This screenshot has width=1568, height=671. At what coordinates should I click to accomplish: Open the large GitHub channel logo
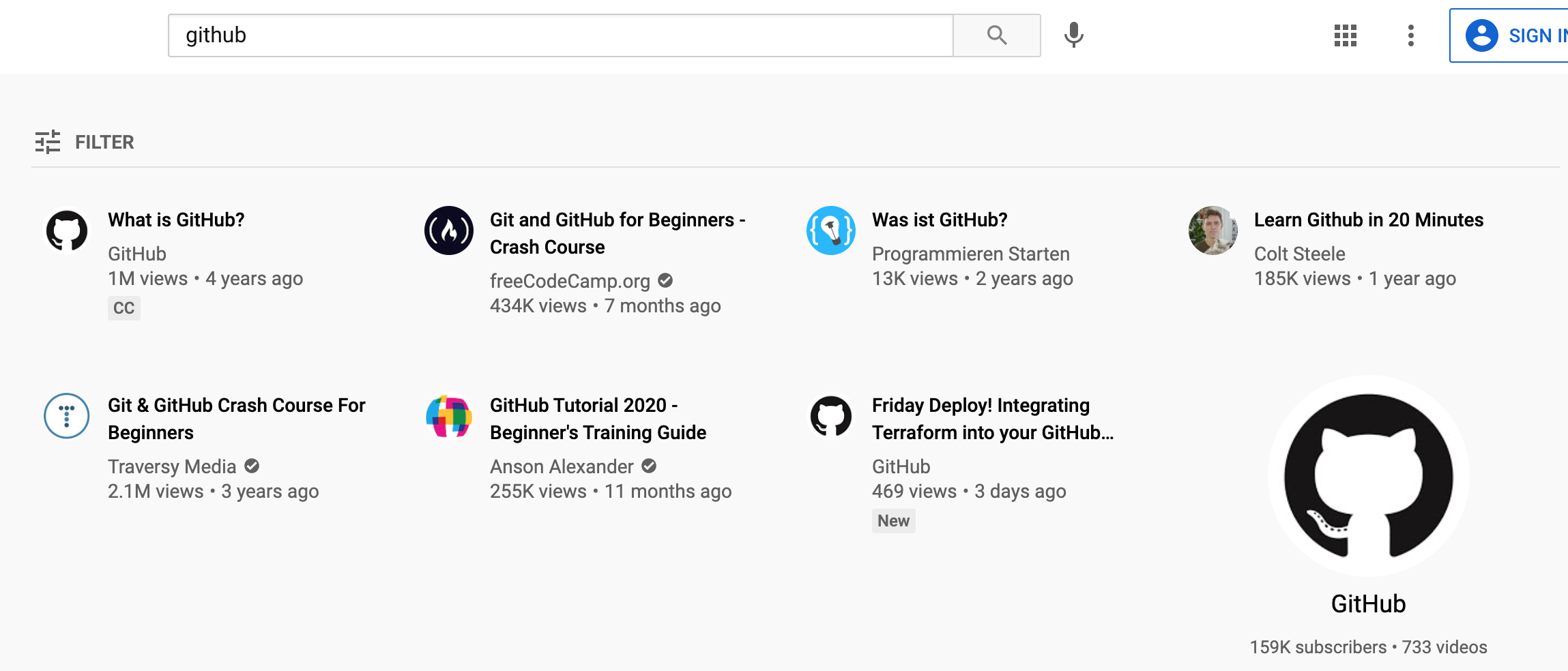[1369, 476]
